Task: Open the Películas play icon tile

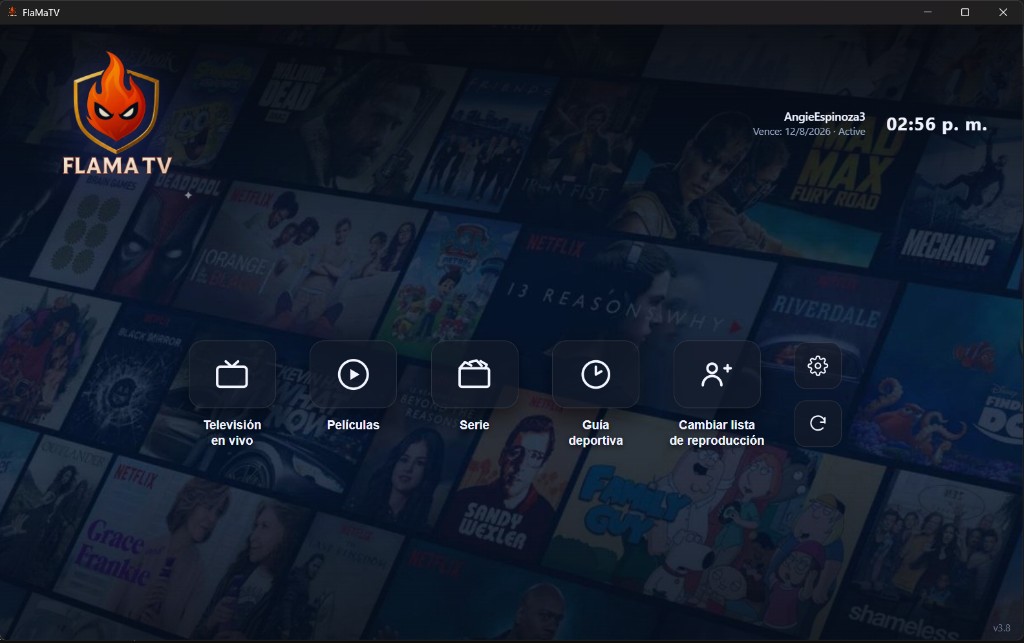Action: (x=353, y=374)
